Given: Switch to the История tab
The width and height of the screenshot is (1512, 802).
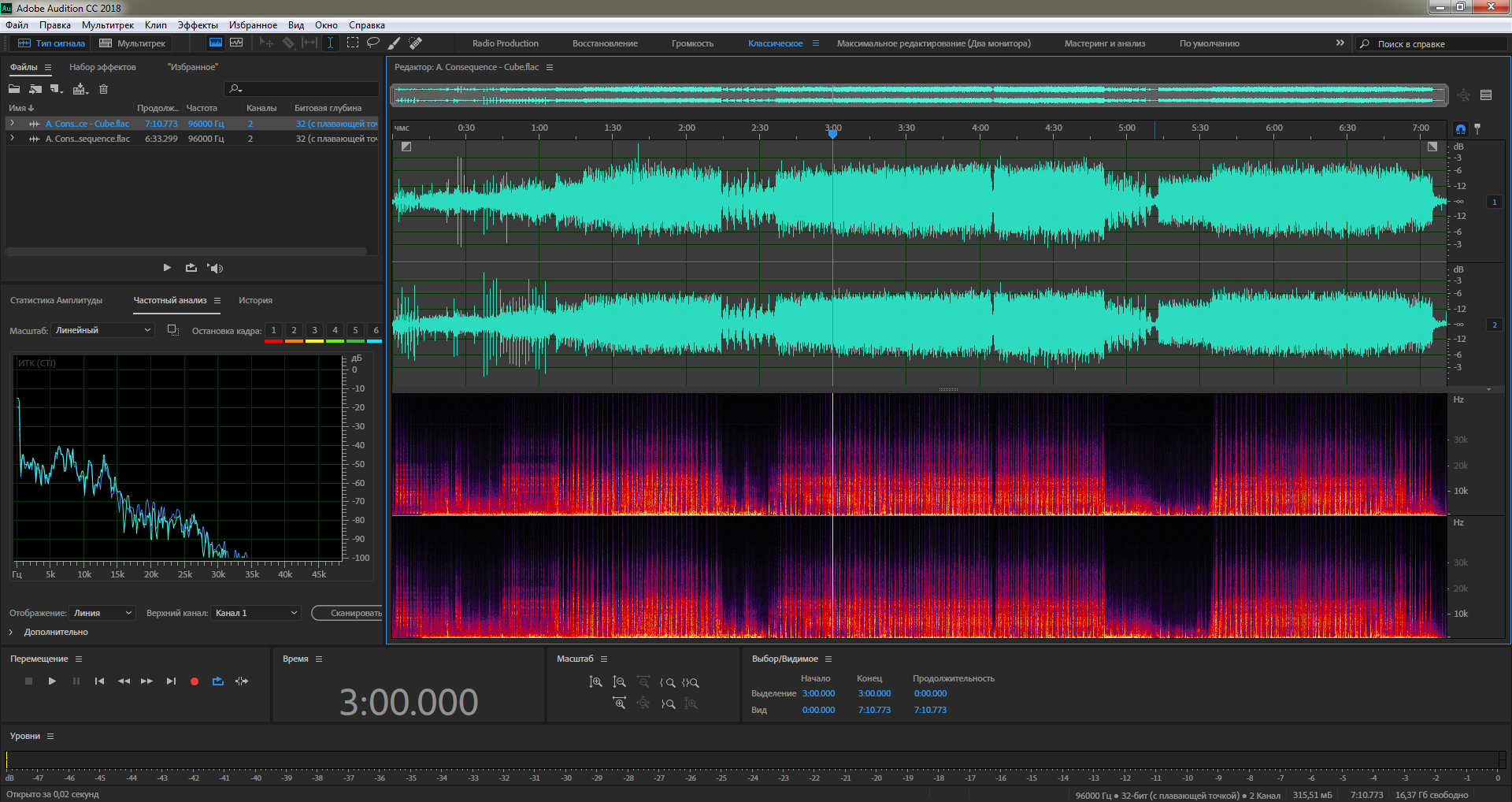Looking at the screenshot, I should (255, 300).
